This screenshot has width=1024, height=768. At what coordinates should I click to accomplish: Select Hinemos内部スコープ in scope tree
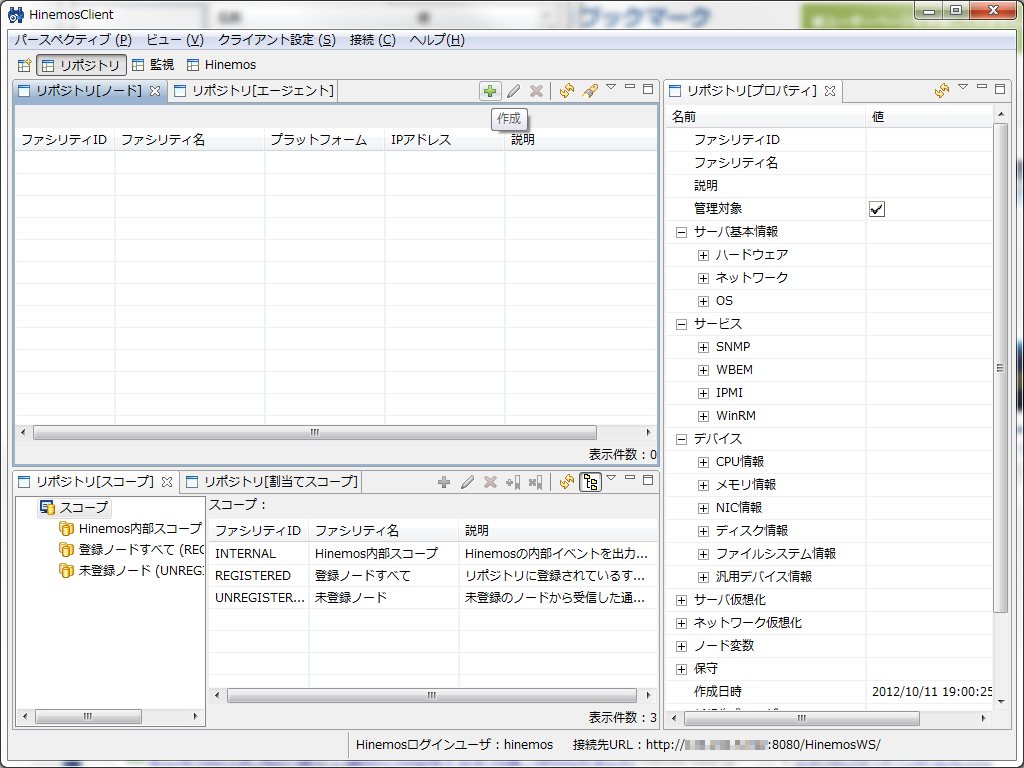pos(139,528)
